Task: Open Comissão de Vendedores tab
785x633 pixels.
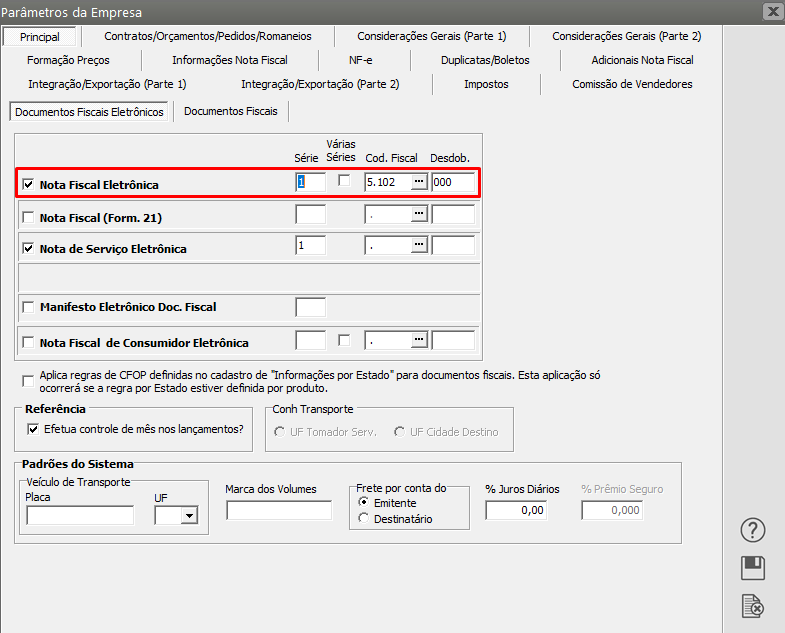Action: pos(632,84)
